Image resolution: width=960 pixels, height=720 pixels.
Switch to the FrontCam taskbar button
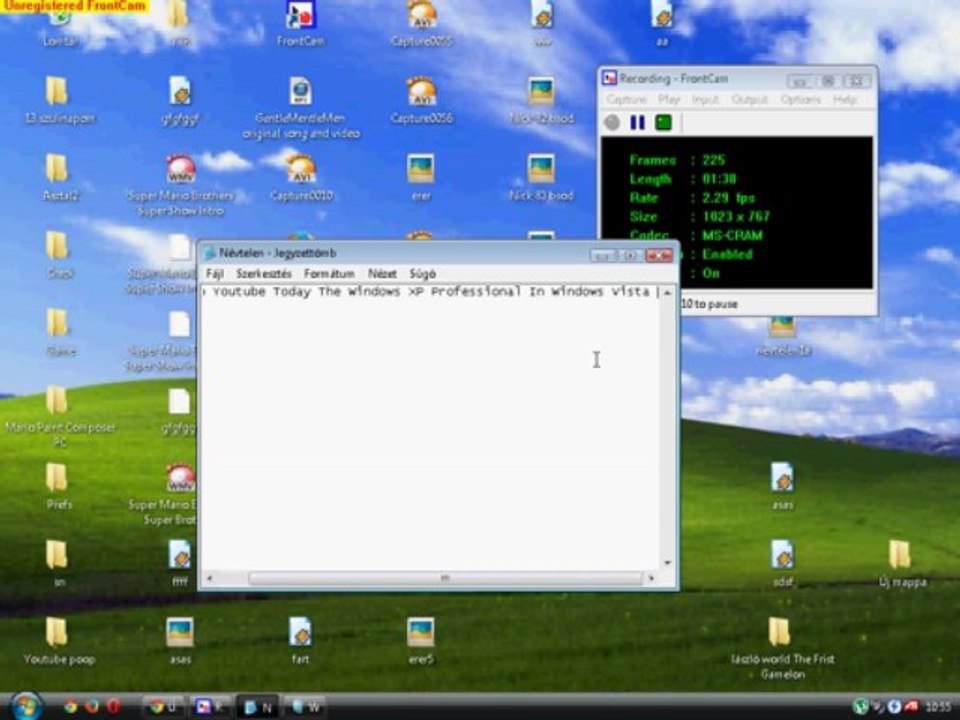[211, 707]
